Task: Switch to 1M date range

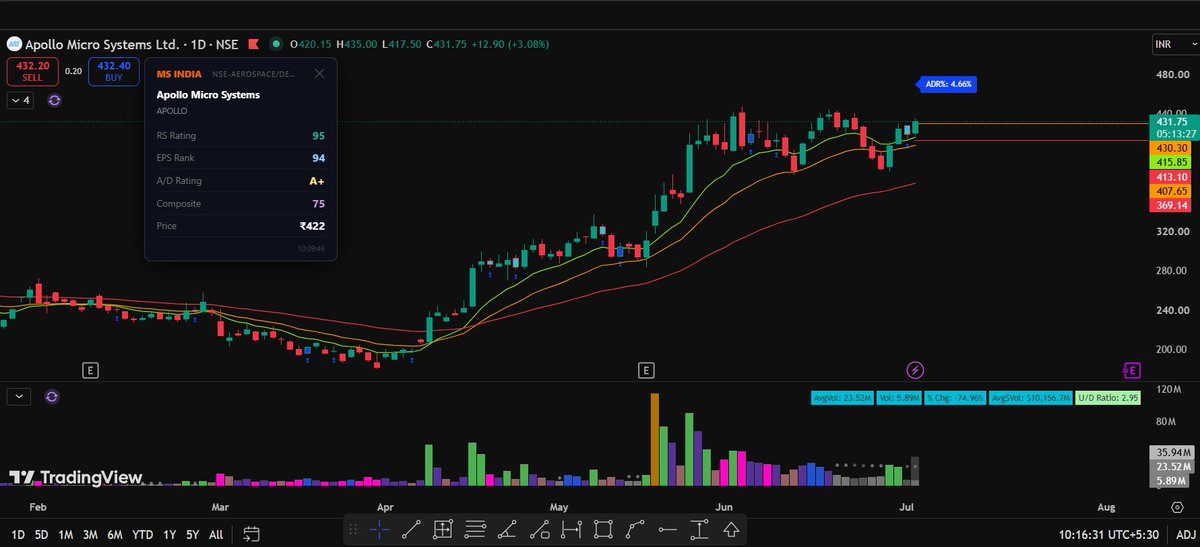Action: (x=66, y=534)
